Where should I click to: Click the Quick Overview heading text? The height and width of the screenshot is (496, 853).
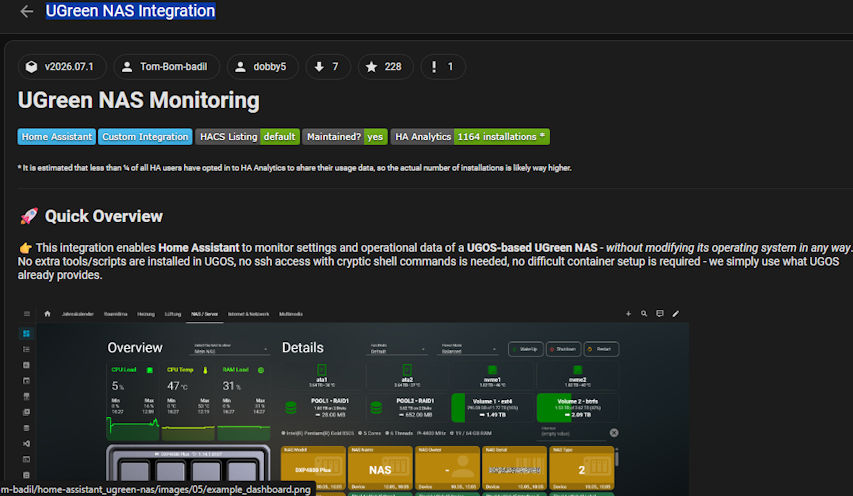[104, 216]
